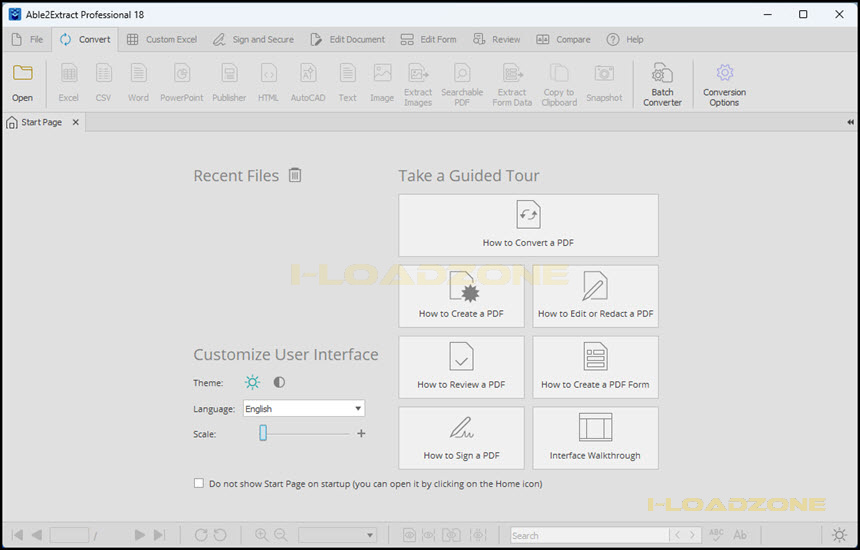
Task: Select the Image conversion icon
Action: (382, 73)
